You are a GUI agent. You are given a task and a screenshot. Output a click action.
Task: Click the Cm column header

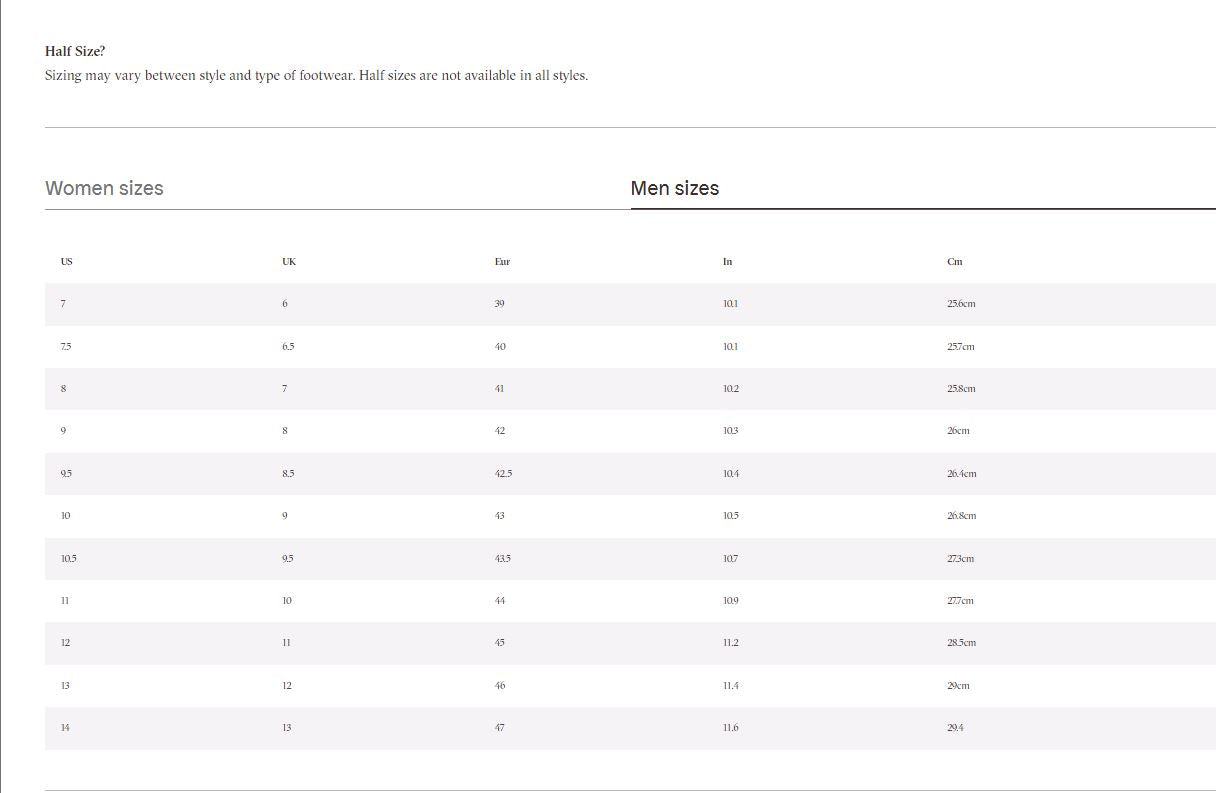(x=954, y=262)
